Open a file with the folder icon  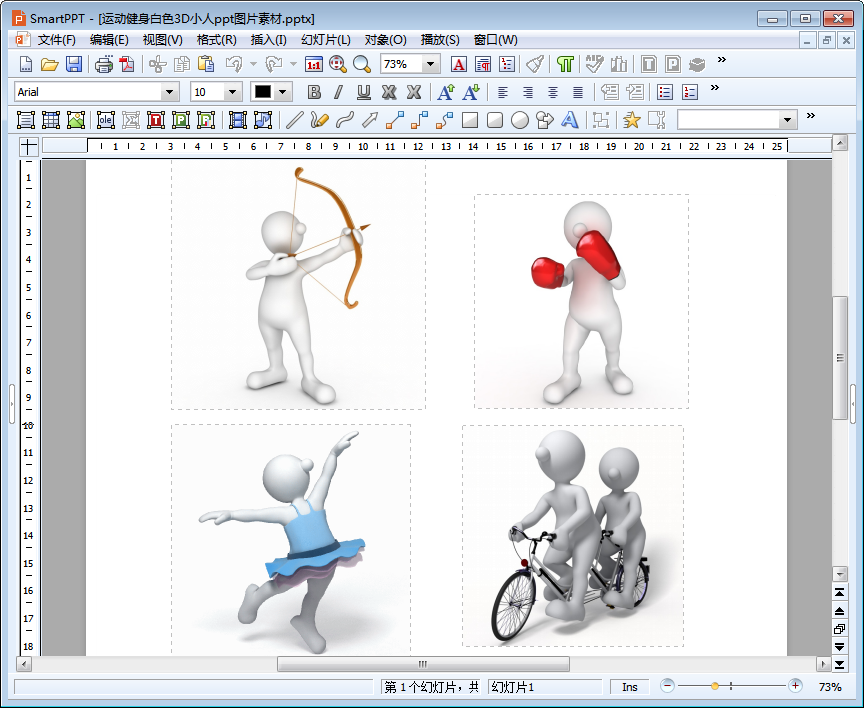point(50,64)
